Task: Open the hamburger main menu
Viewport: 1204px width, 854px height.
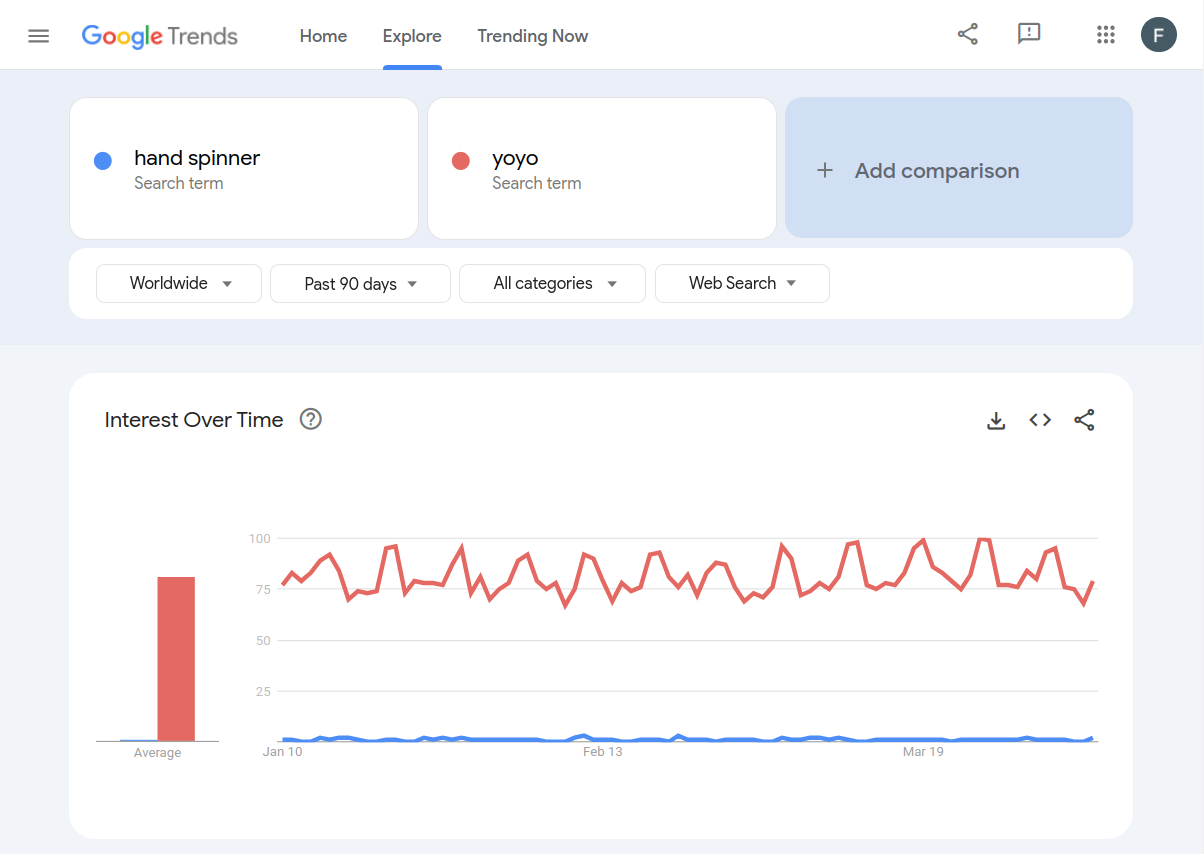Action: pyautogui.click(x=39, y=36)
